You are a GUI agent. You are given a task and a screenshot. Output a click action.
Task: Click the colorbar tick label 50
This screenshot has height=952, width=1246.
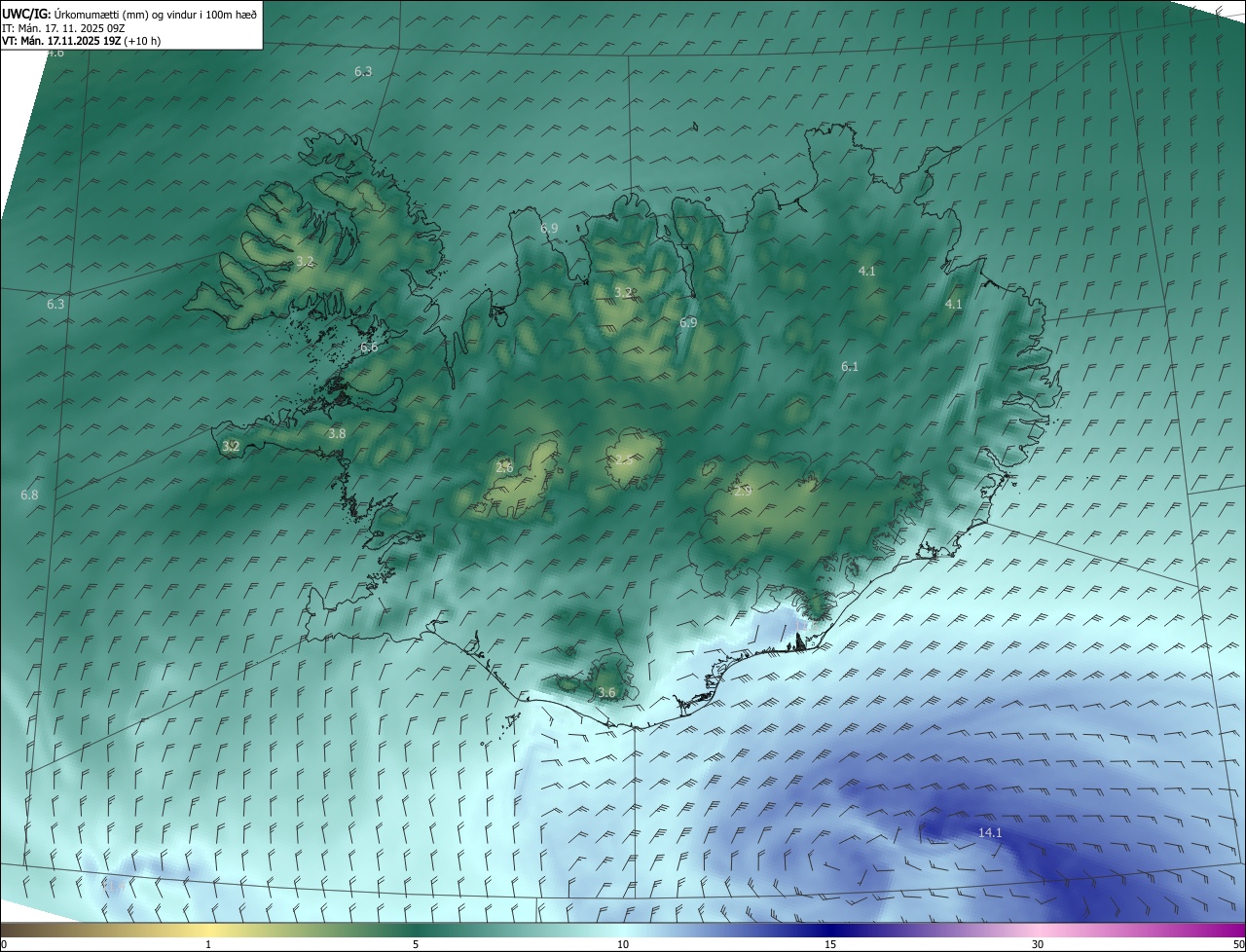1238,944
